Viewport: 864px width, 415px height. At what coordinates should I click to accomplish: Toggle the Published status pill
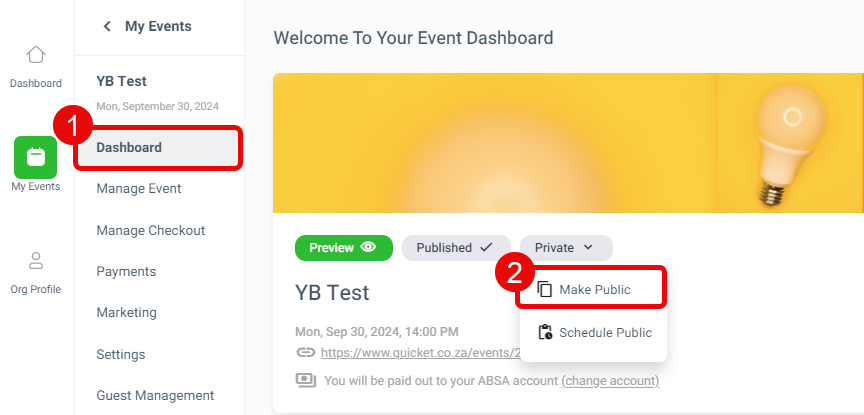pos(456,247)
